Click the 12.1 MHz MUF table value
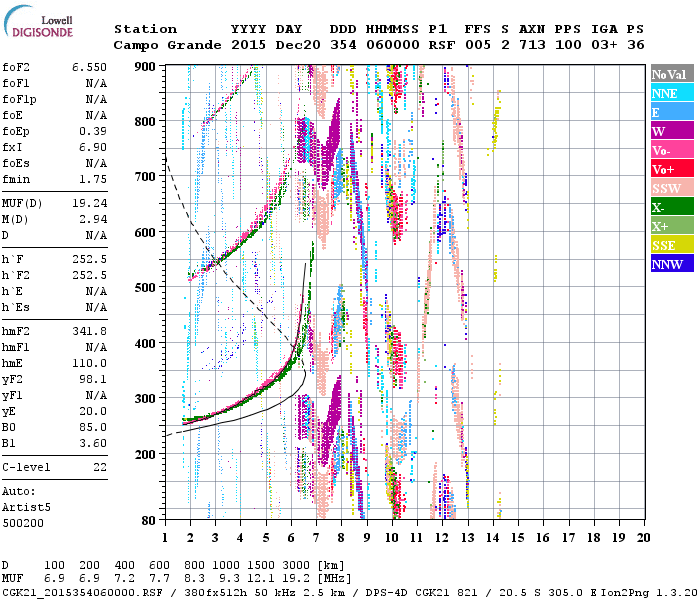The height and width of the screenshot is (600, 700). [x=261, y=578]
